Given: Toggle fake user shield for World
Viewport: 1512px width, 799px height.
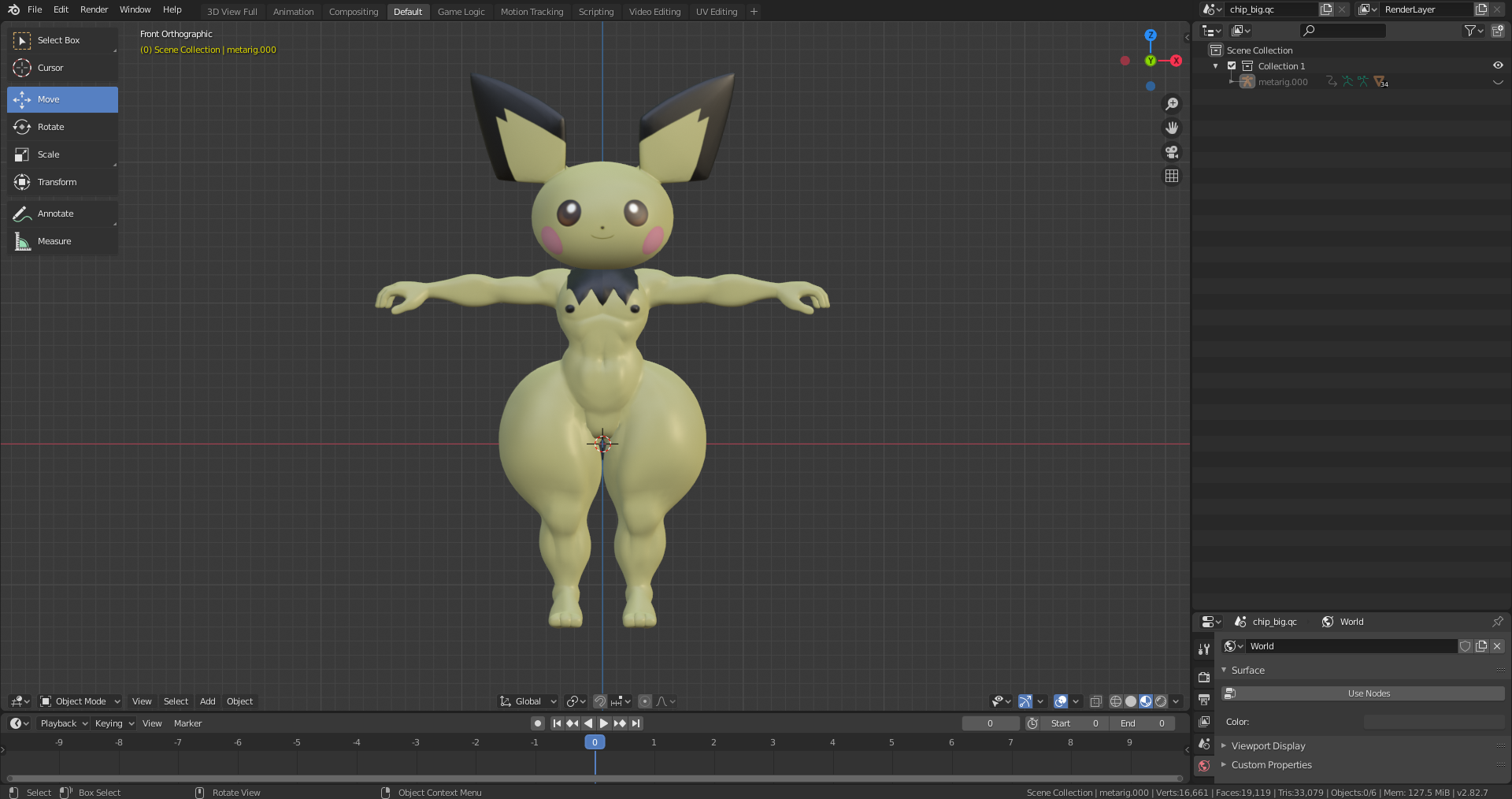Looking at the screenshot, I should point(1466,646).
